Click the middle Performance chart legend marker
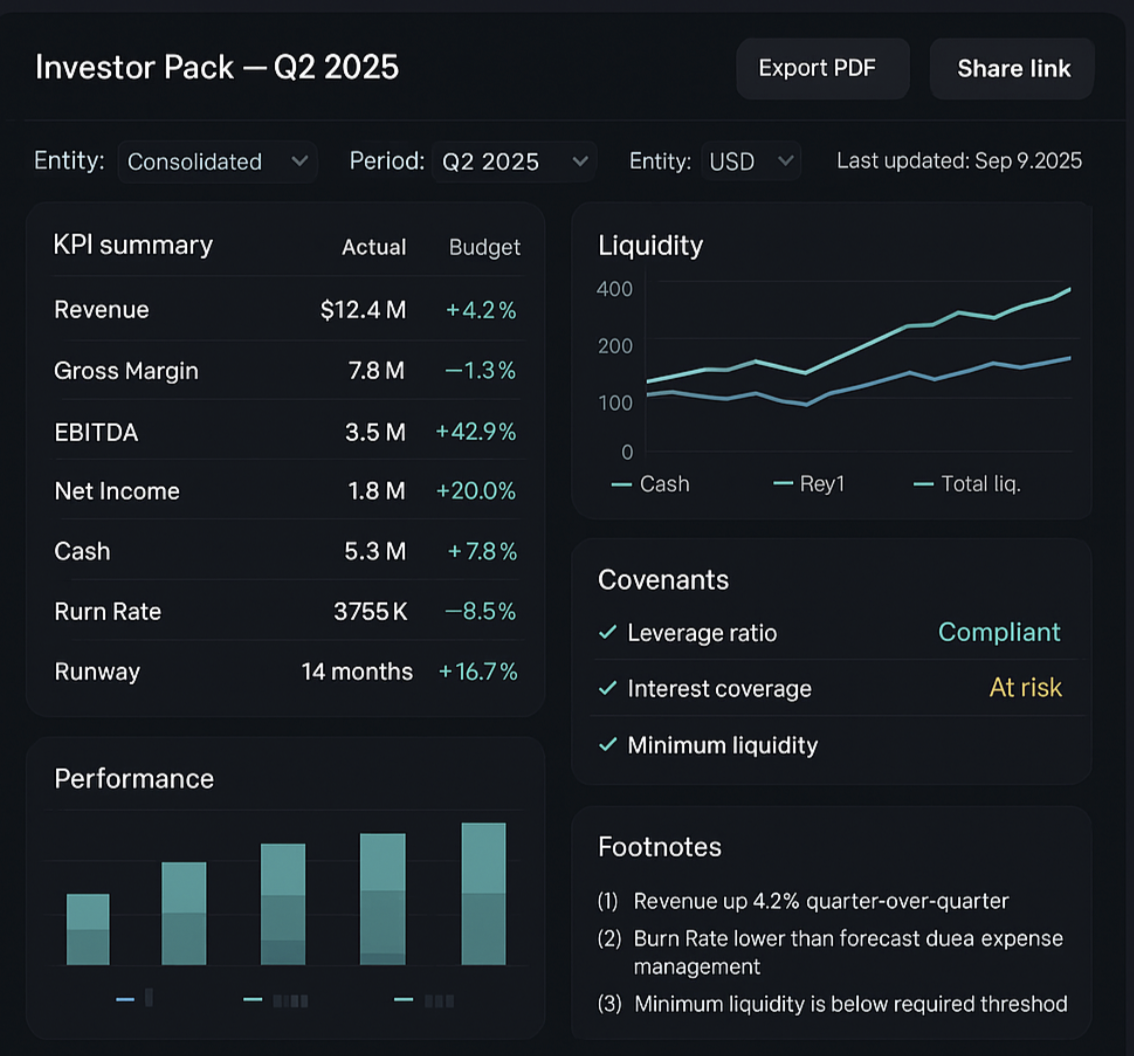The image size is (1134, 1056). point(253,999)
